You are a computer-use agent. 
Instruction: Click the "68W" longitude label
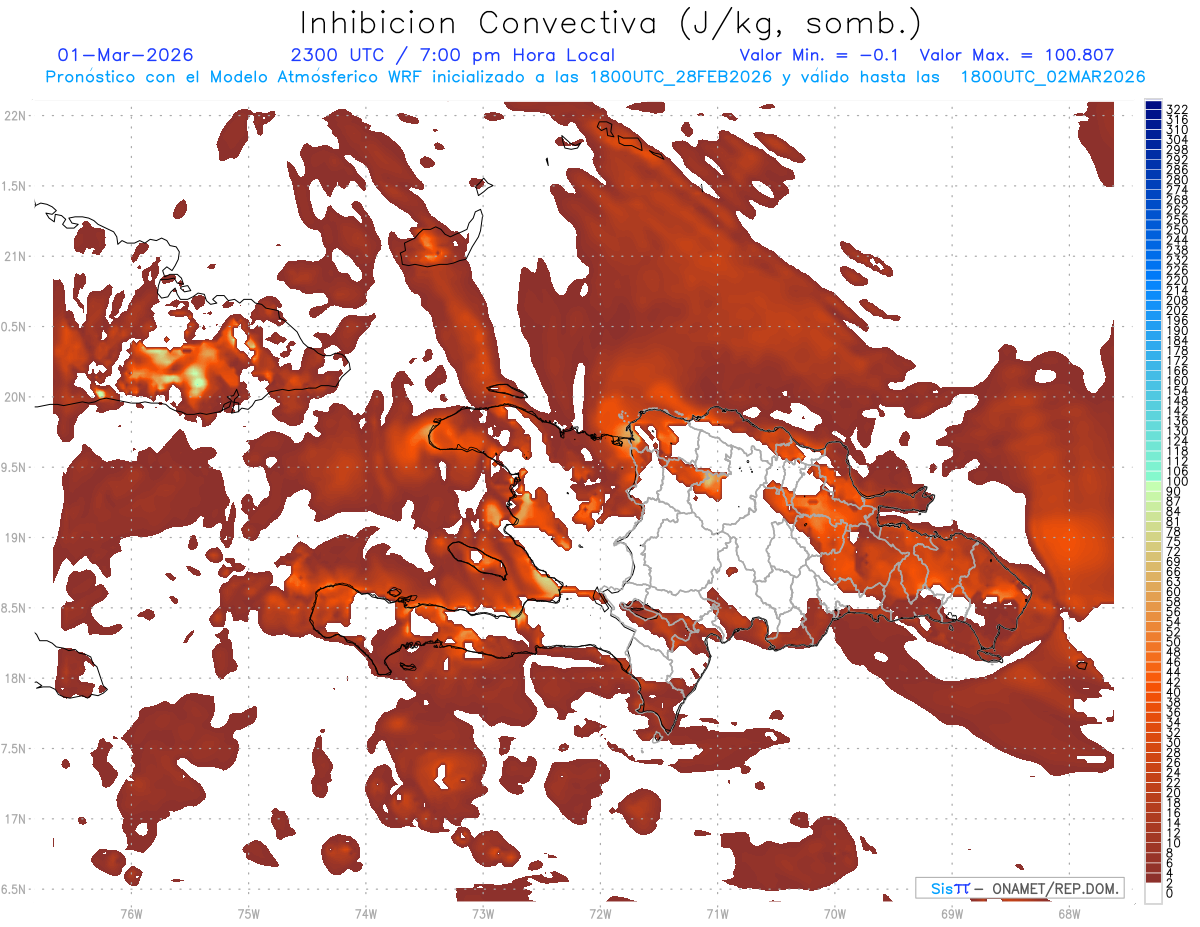pos(1068,913)
